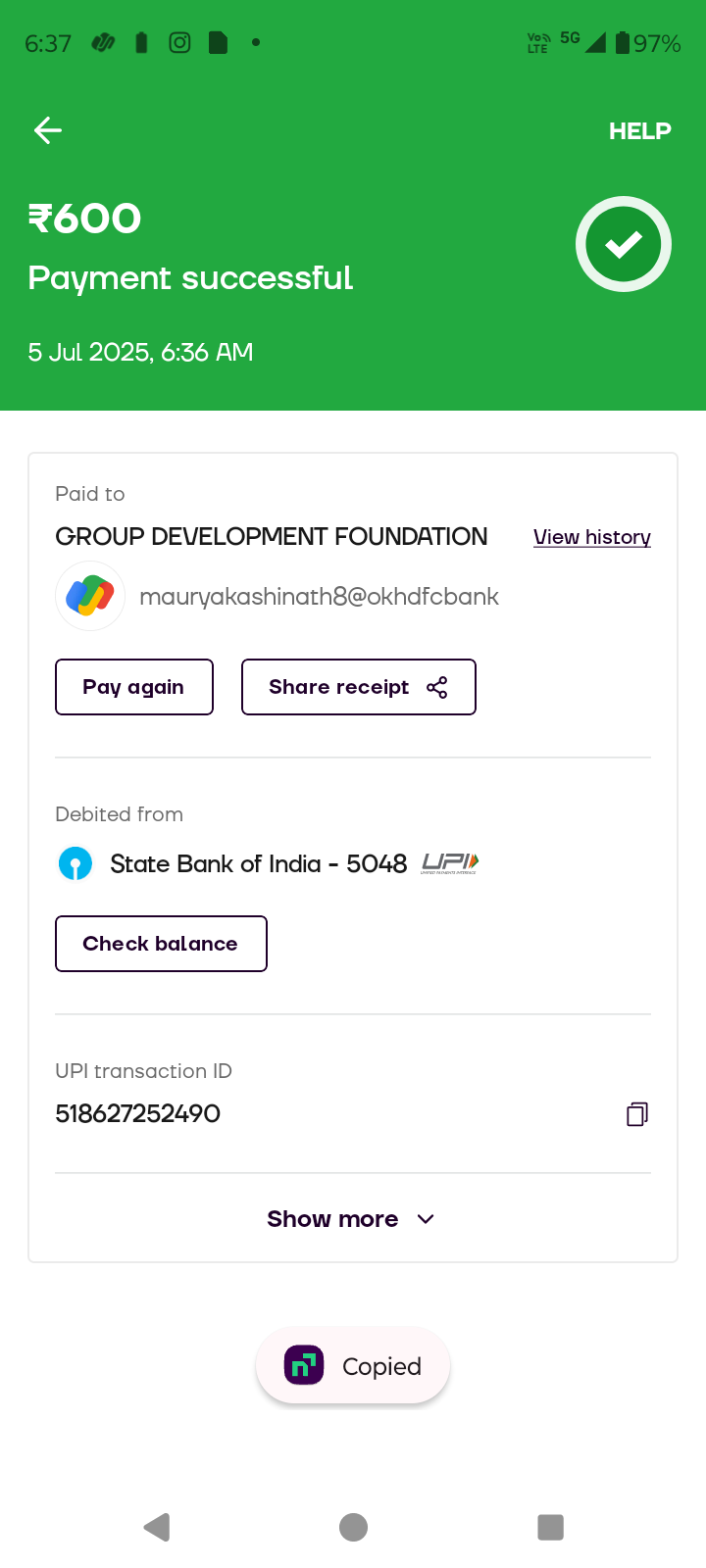Tap the UPI logo beside bank name
This screenshot has height=1568, width=706.
click(449, 863)
